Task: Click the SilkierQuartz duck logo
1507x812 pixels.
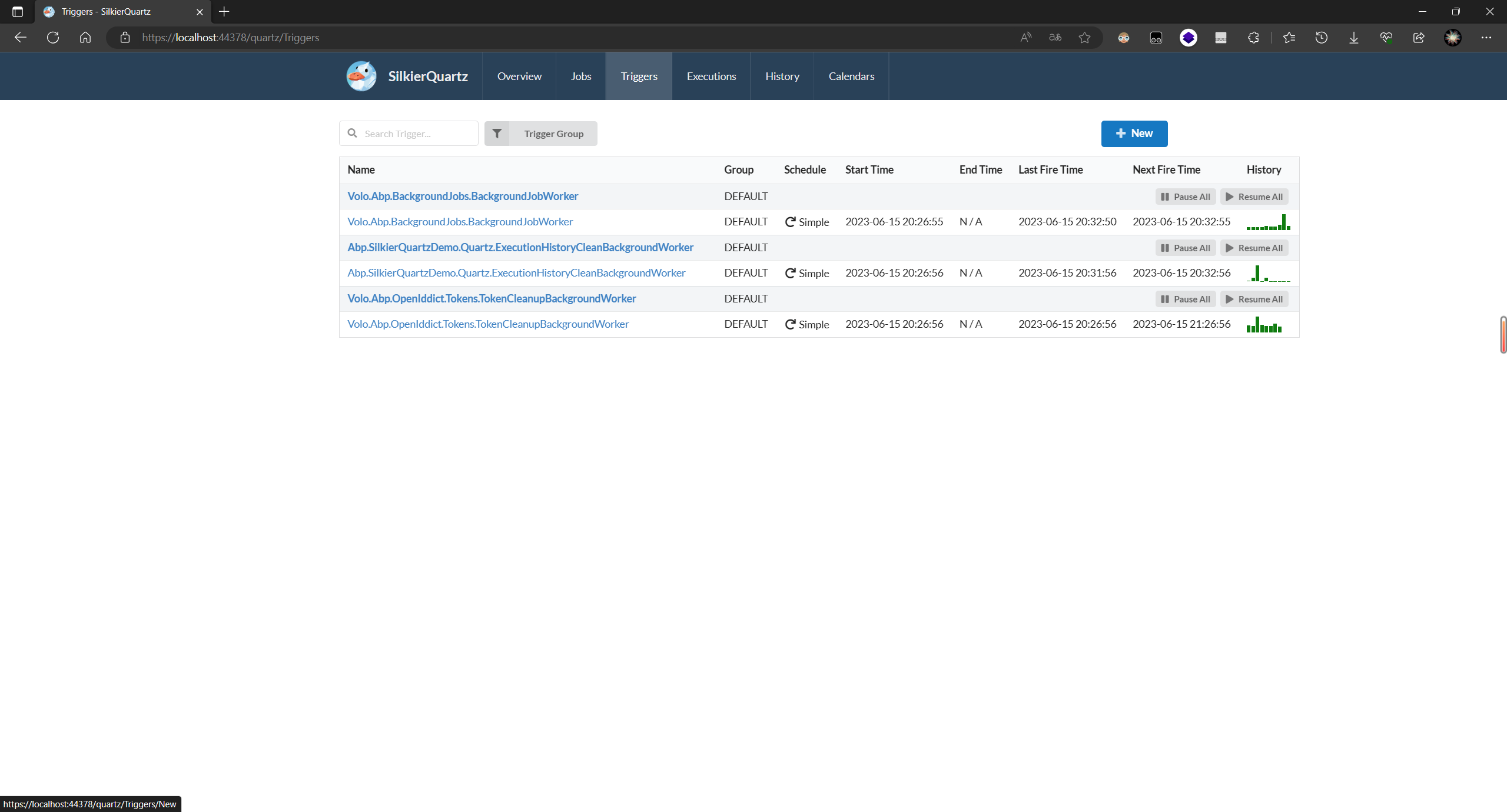Action: point(361,76)
